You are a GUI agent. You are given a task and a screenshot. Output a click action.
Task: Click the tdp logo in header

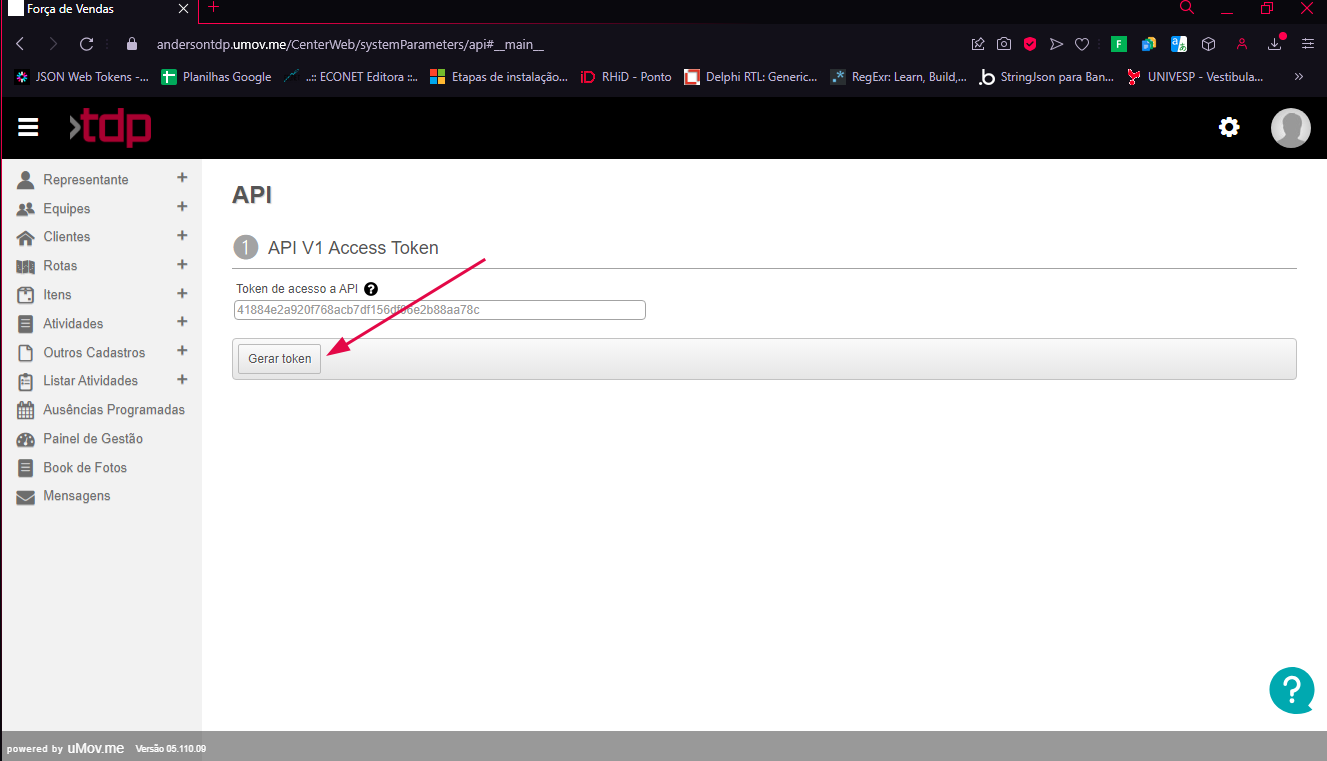point(110,127)
